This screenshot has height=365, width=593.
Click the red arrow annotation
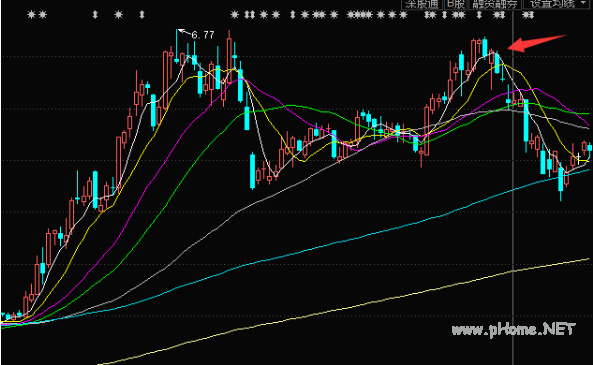(536, 43)
